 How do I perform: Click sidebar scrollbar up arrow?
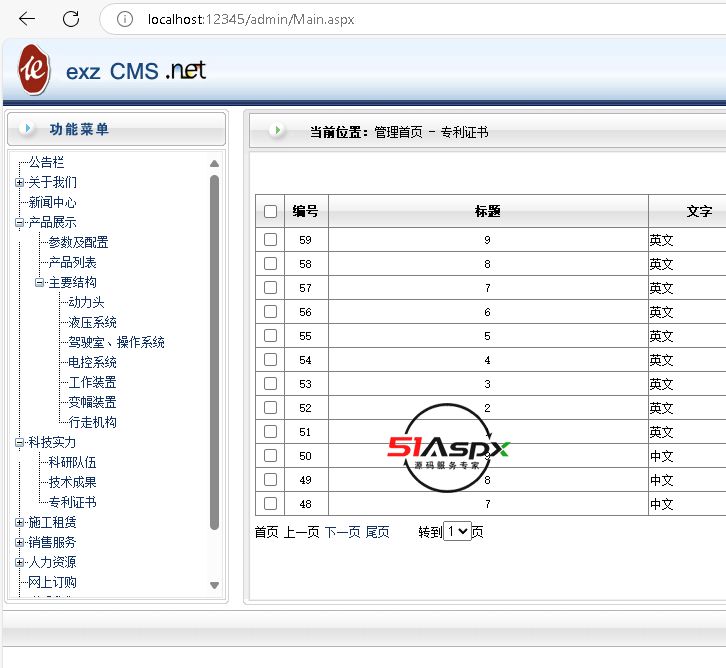point(214,163)
